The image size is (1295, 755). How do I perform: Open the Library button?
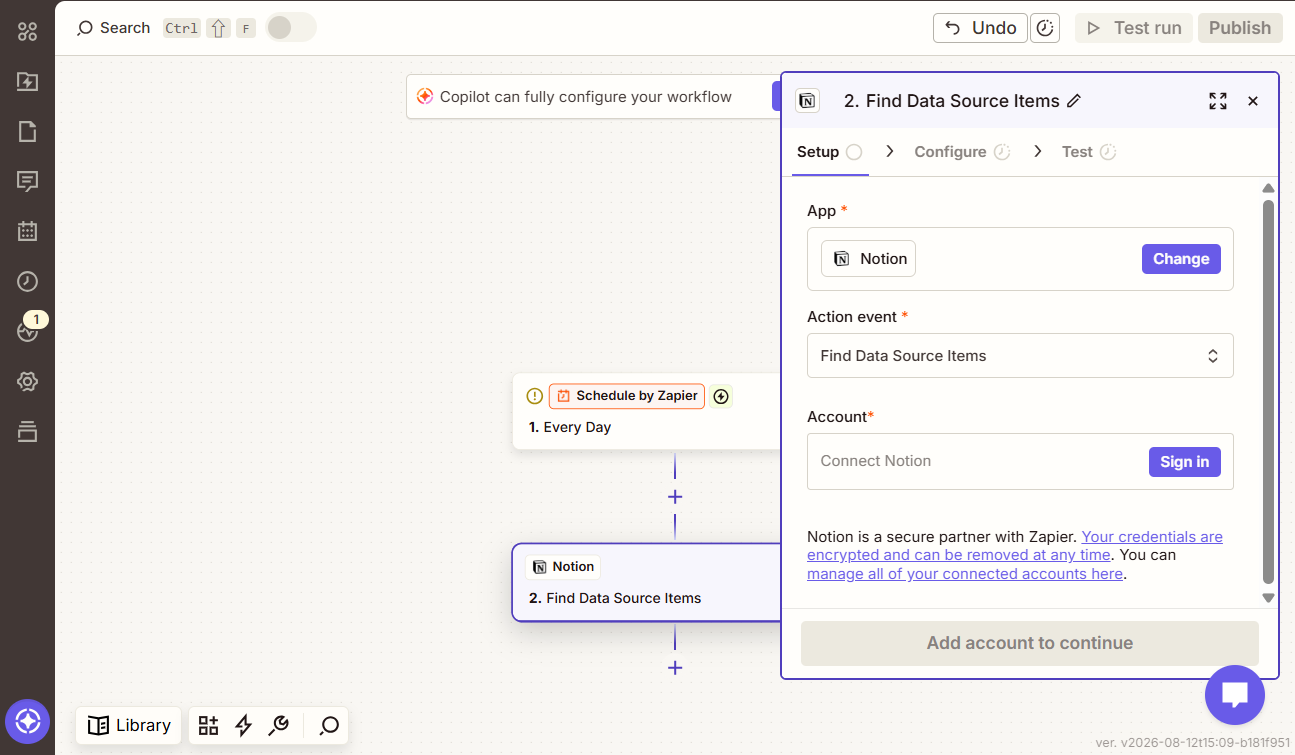coord(129,726)
